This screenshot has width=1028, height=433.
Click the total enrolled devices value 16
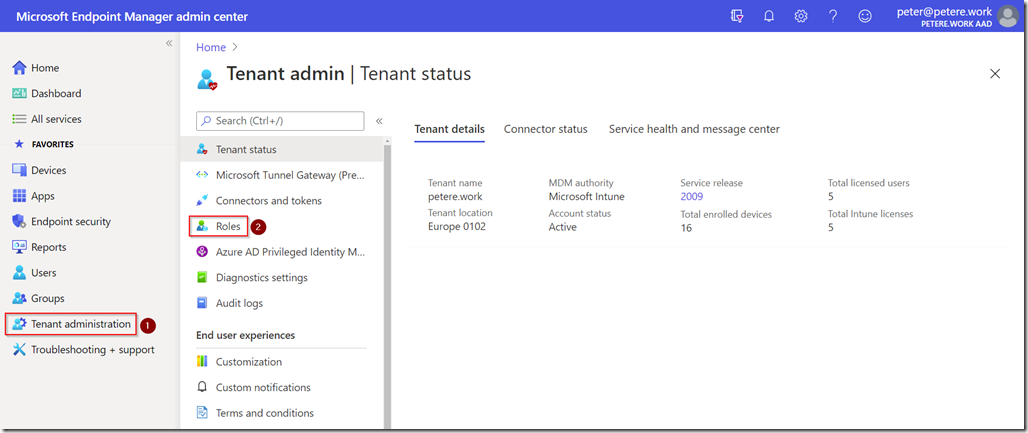coord(686,228)
